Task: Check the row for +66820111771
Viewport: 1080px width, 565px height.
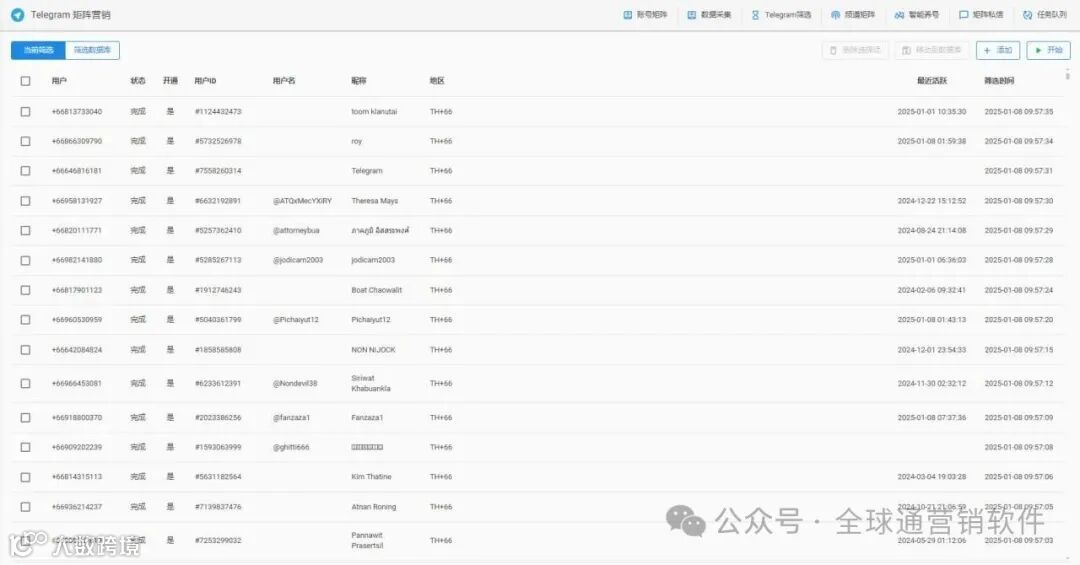Action: 25,231
